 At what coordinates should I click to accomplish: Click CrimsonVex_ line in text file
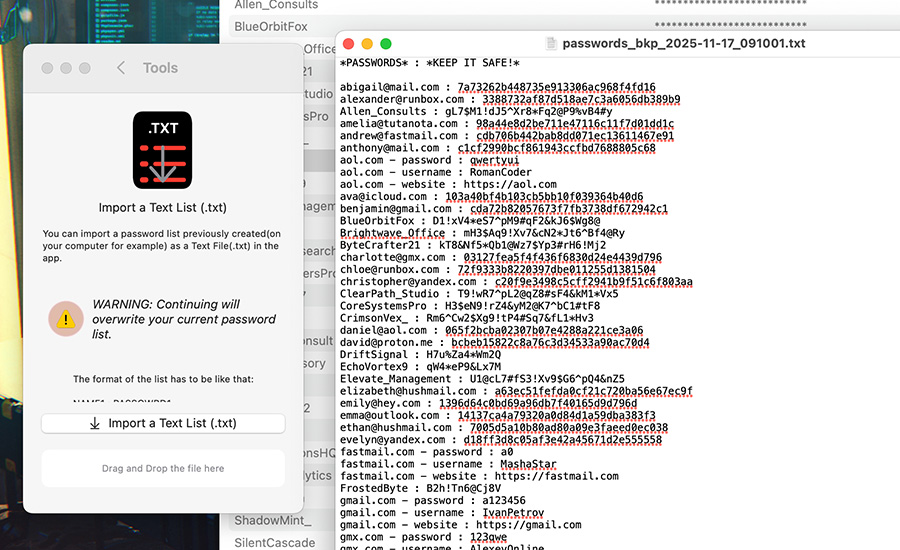[467, 318]
